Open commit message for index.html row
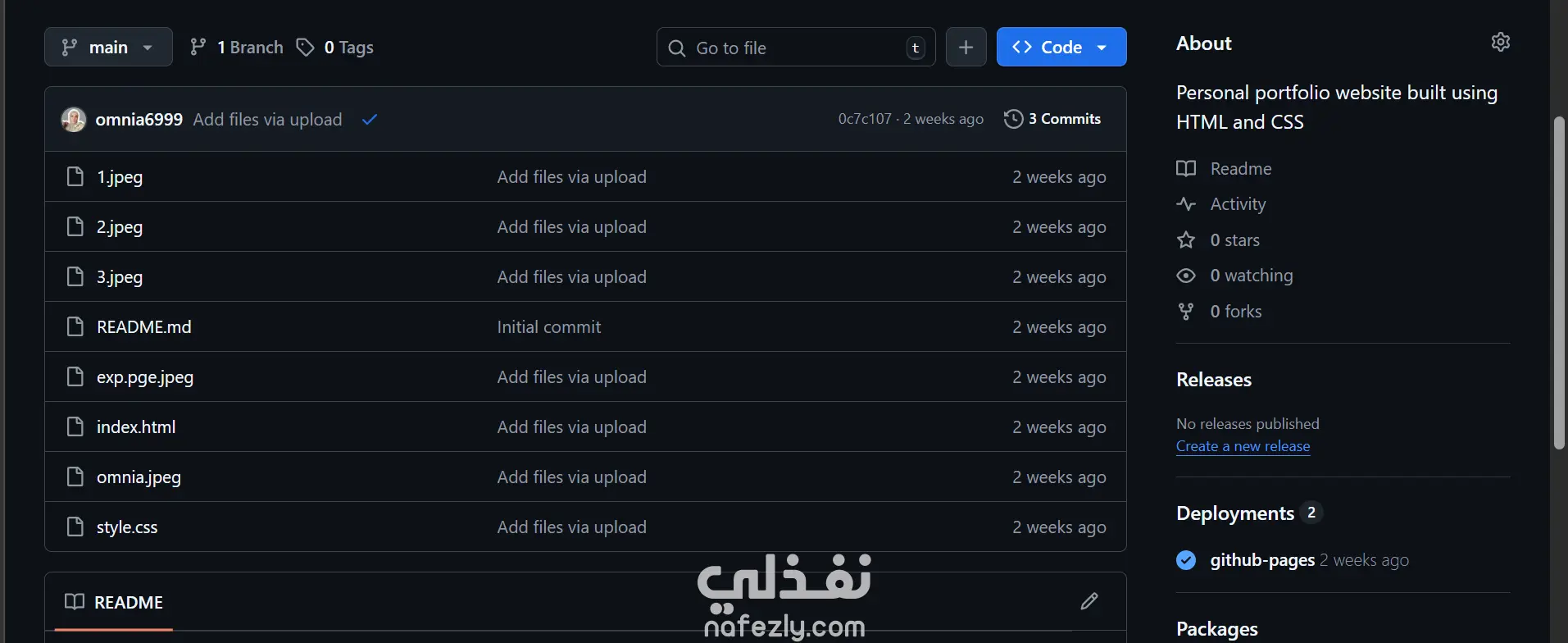 572,427
